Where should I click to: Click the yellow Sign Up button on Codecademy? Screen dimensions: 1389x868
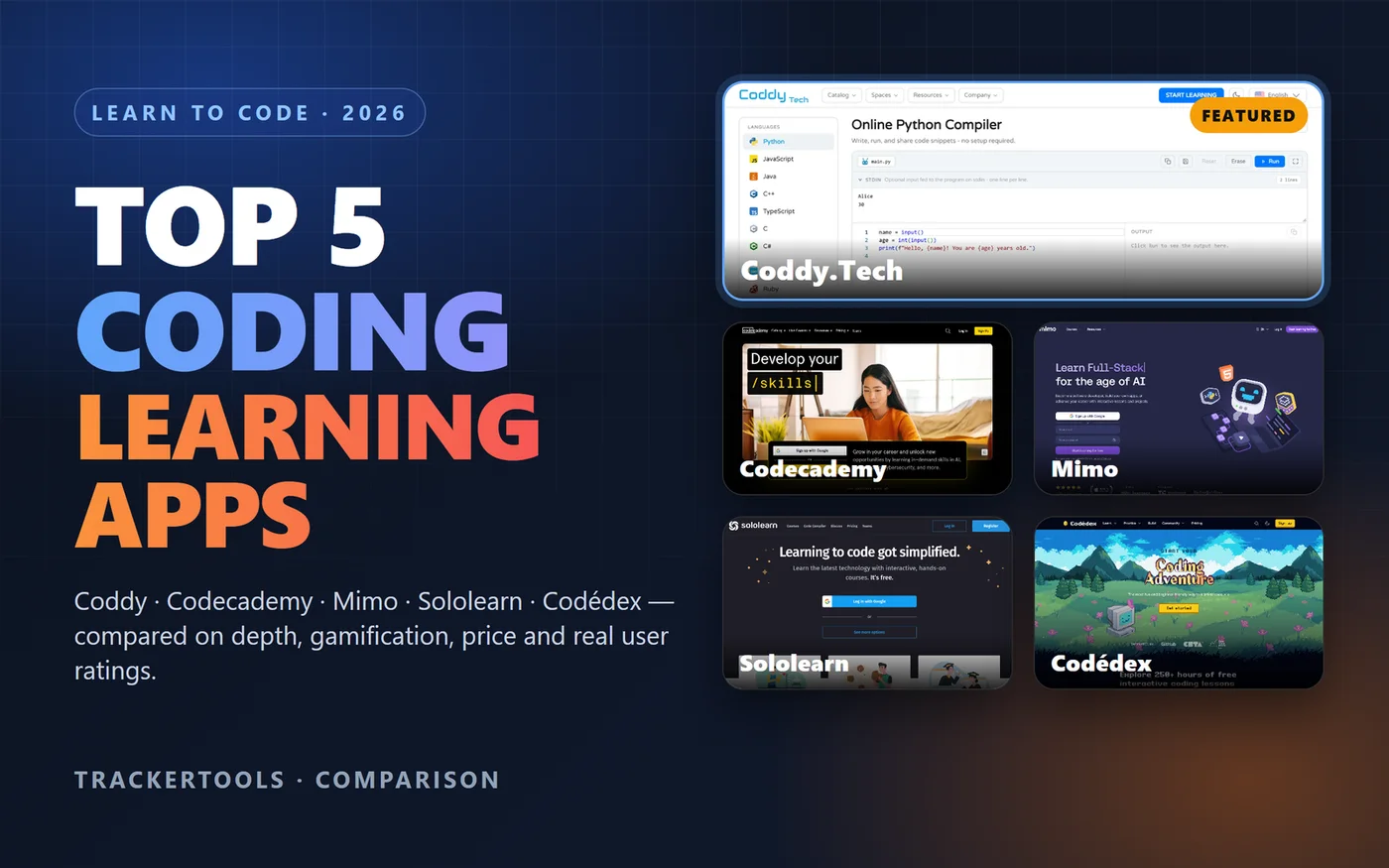pos(983,330)
